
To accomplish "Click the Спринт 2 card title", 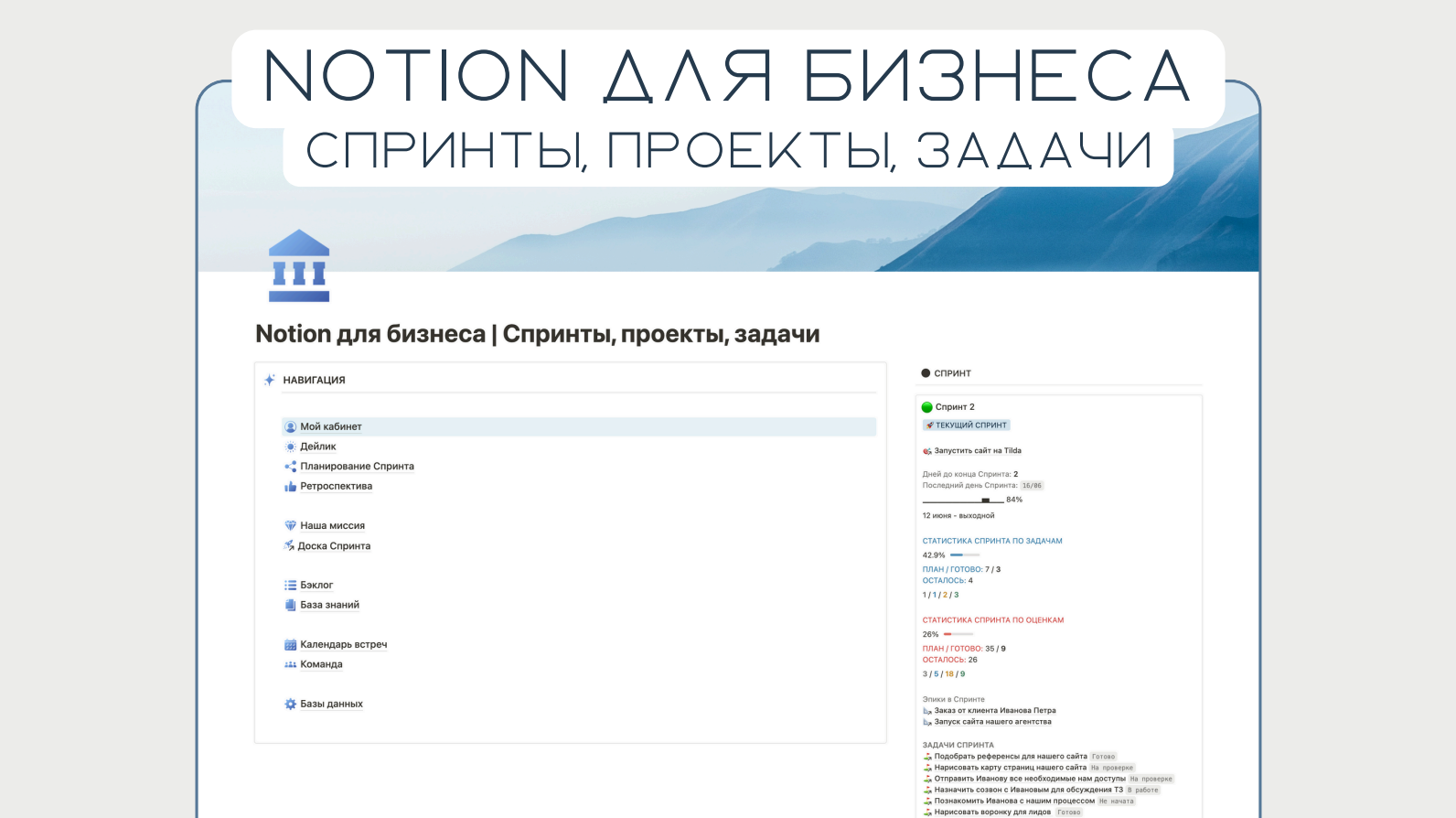I will coord(955,407).
